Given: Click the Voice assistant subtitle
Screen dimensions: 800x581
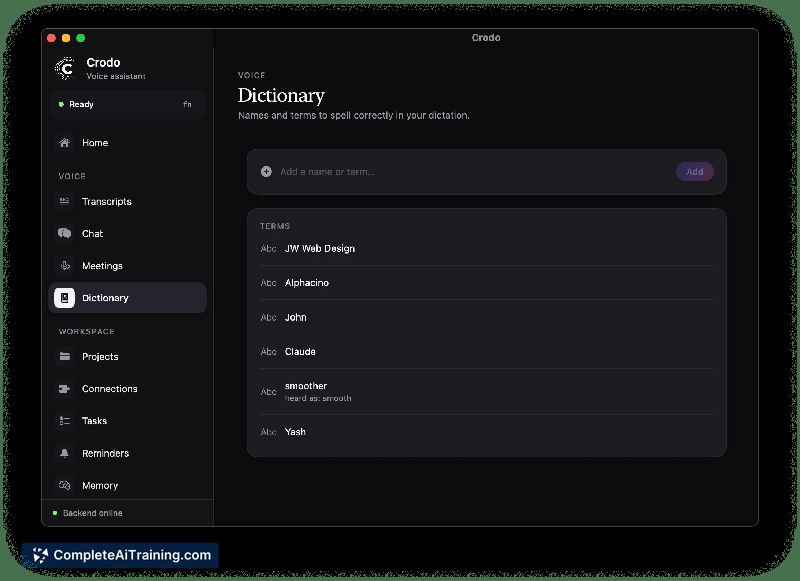Looking at the screenshot, I should pyautogui.click(x=116, y=76).
